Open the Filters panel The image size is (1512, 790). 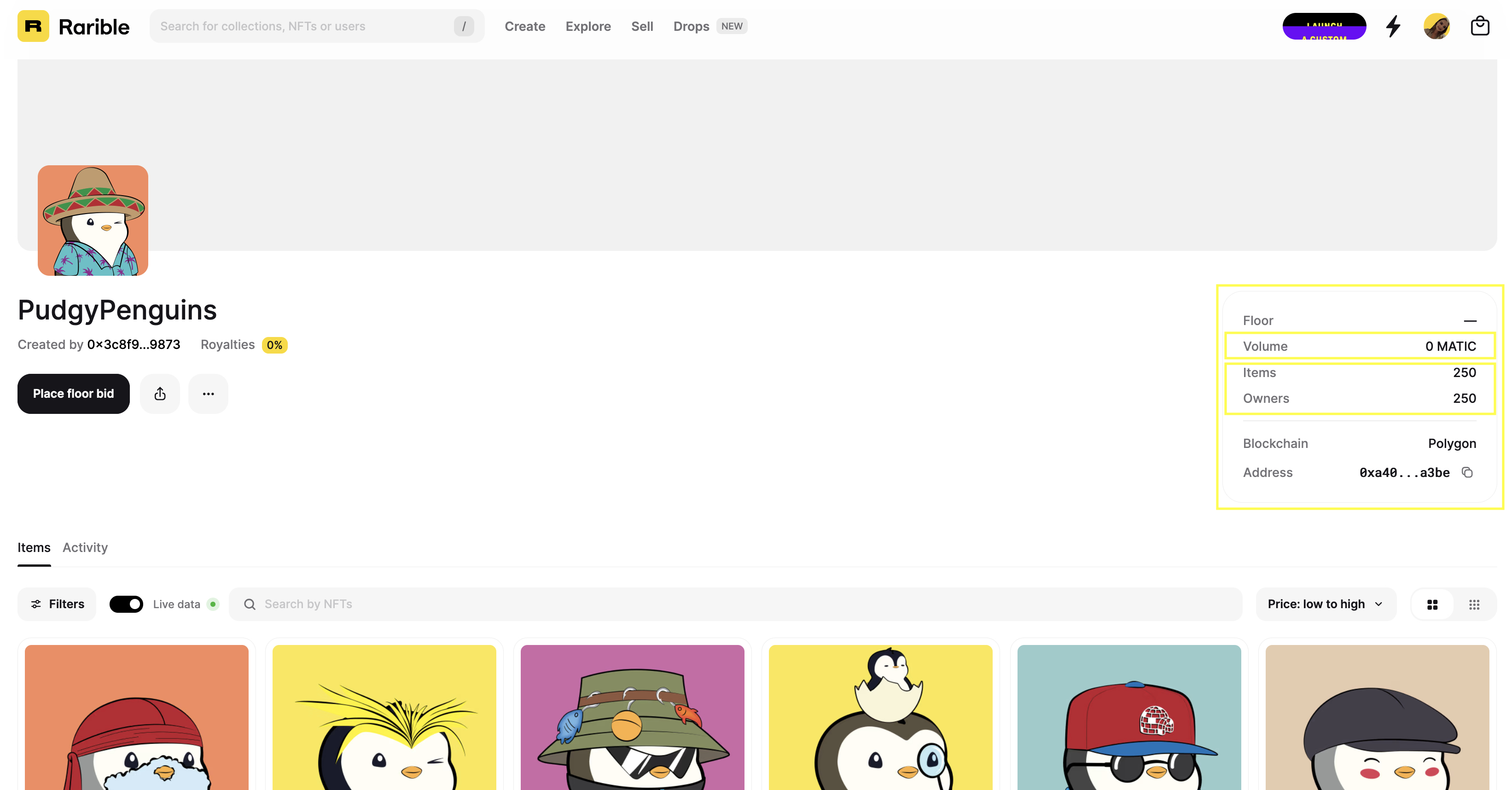(57, 604)
